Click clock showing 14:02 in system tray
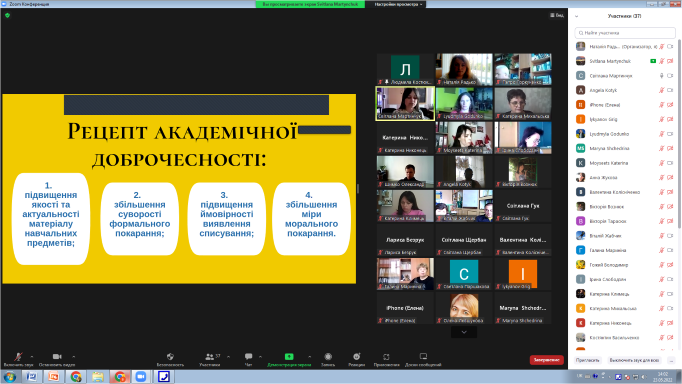This screenshot has height=384, width=682. tap(662, 377)
